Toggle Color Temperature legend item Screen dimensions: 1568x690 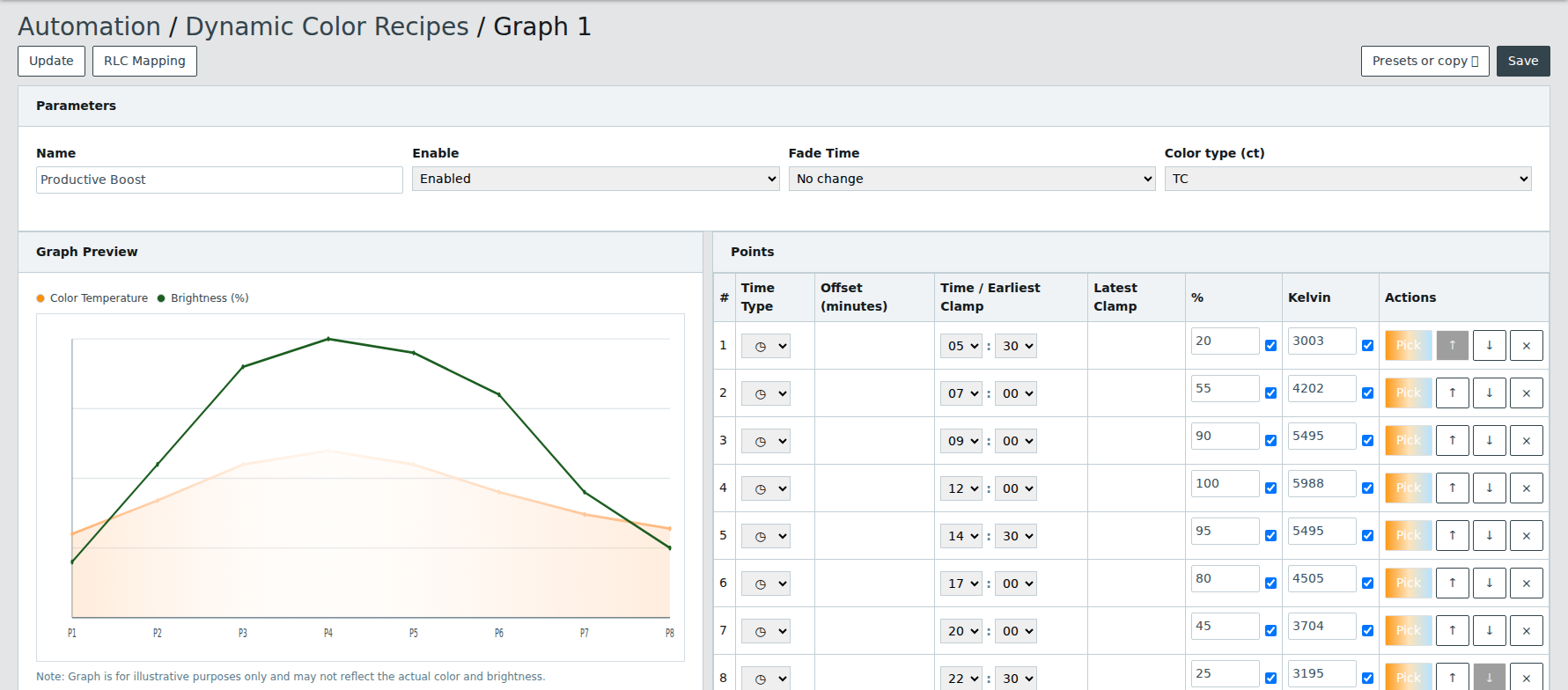click(92, 298)
